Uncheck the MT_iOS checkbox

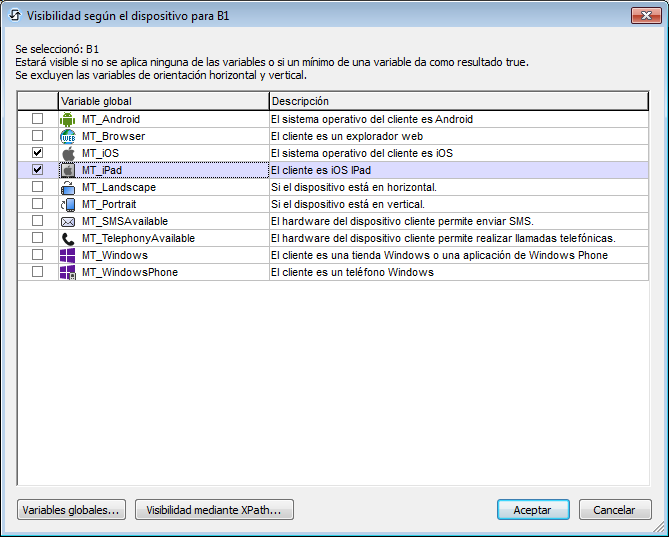point(37,153)
